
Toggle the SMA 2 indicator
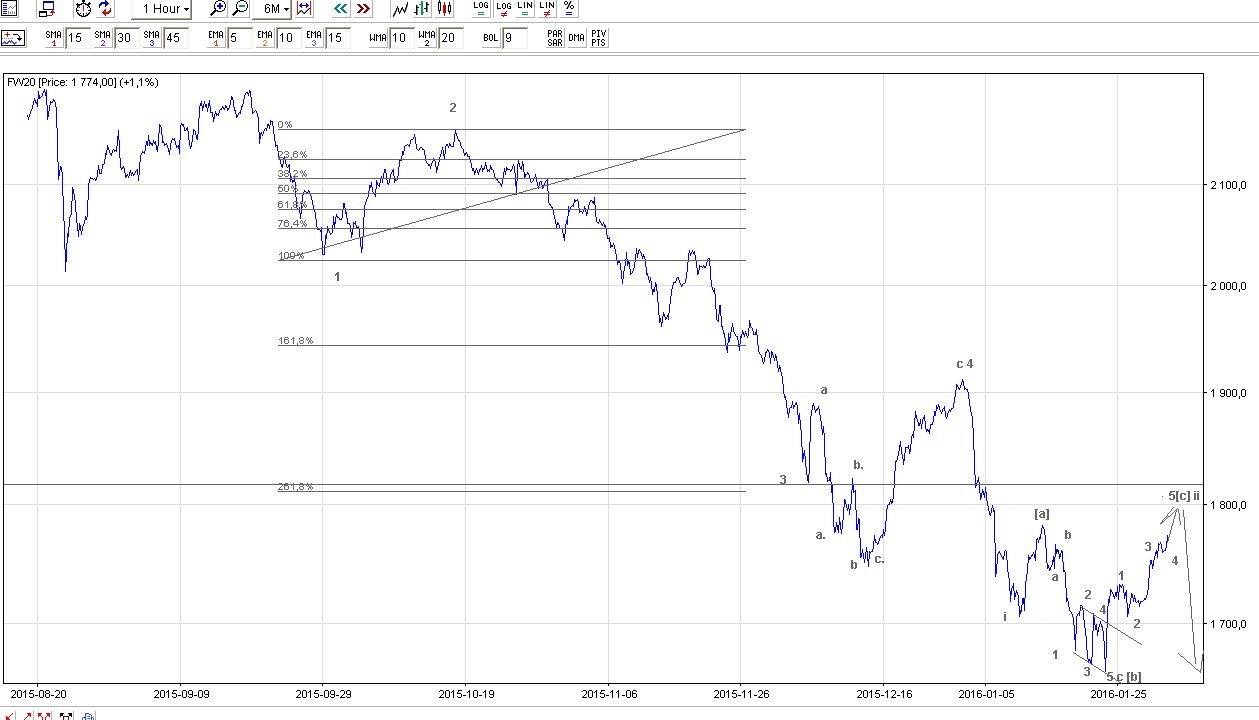pos(102,38)
